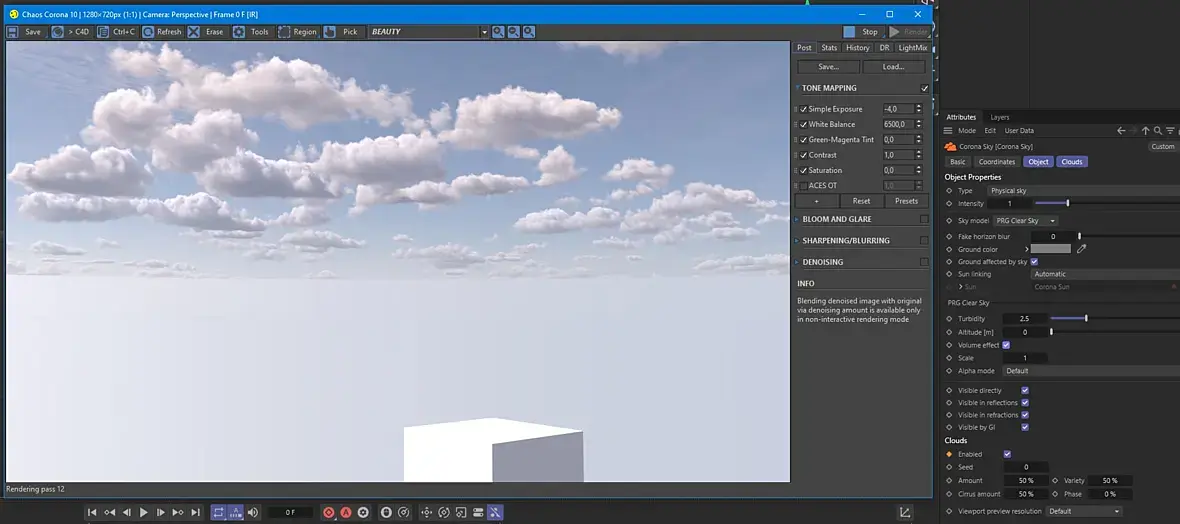Expand the BLOOM AND GLARE section
This screenshot has width=1180, height=524.
coord(796,219)
